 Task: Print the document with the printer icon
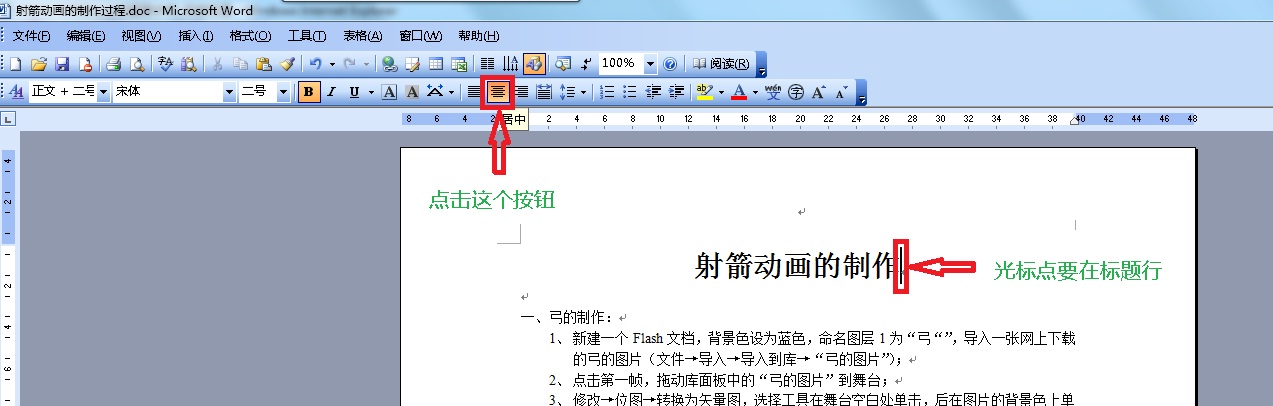coord(114,64)
